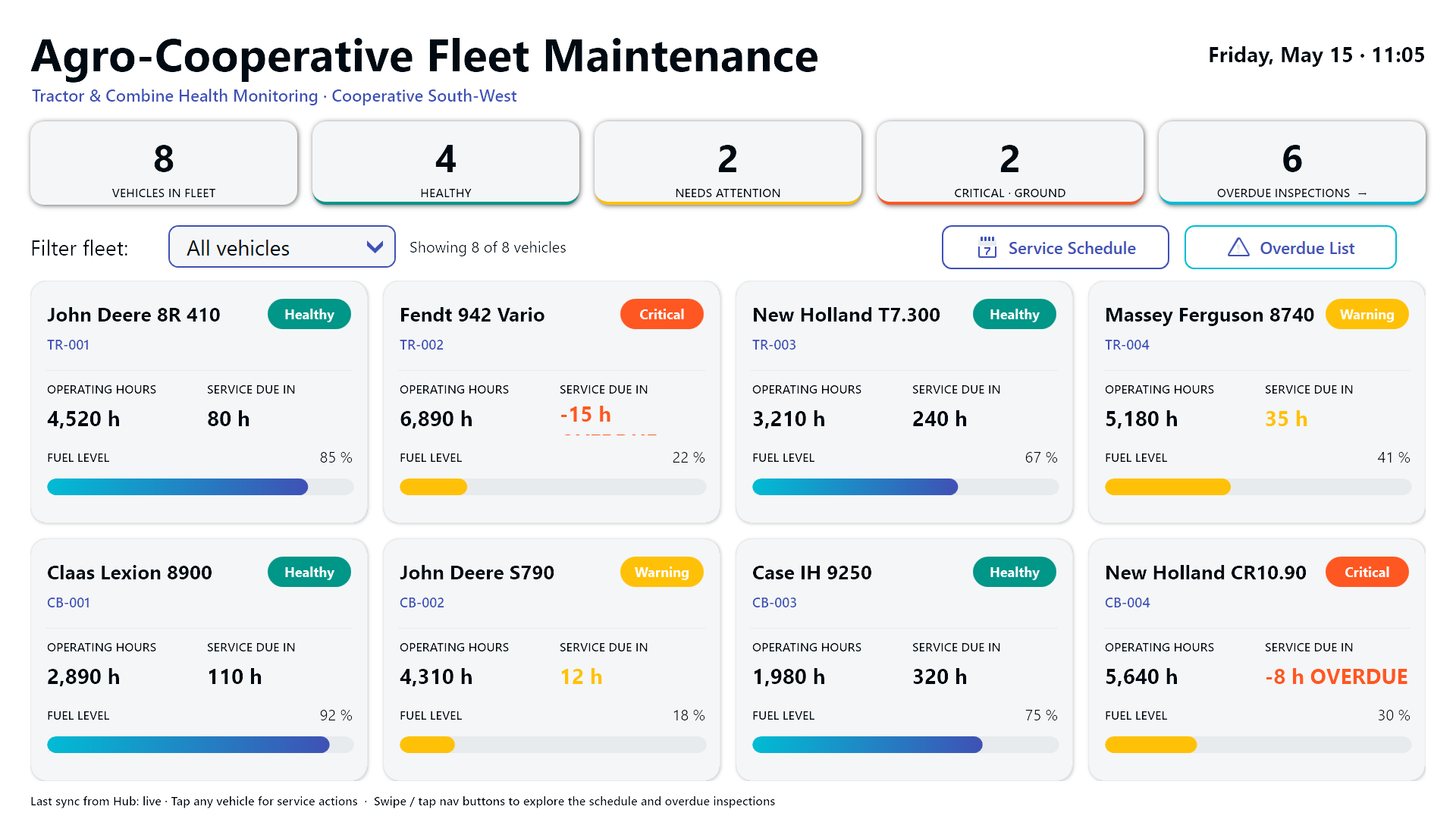Click the 12 h service due value
This screenshot has height=819, width=1456.
581,677
